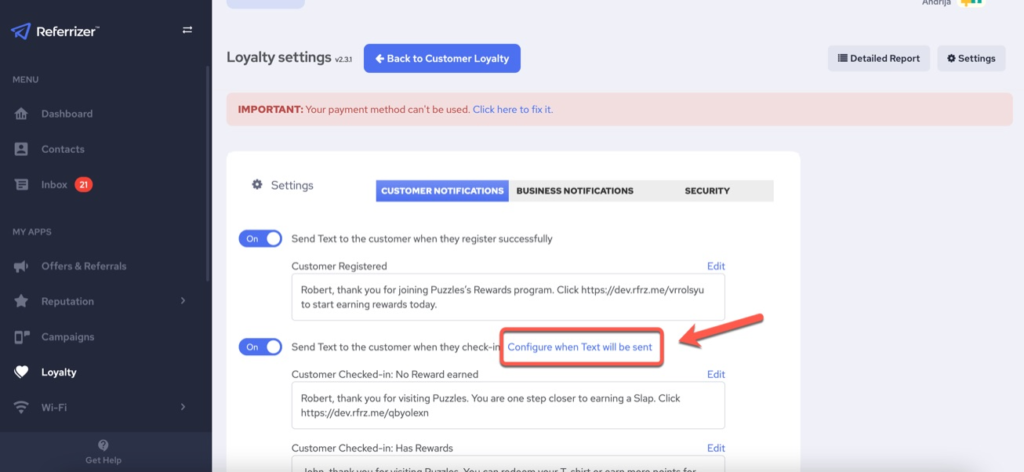Click the Get Help question mark icon
Viewport: 1024px width, 472px height.
(x=104, y=445)
